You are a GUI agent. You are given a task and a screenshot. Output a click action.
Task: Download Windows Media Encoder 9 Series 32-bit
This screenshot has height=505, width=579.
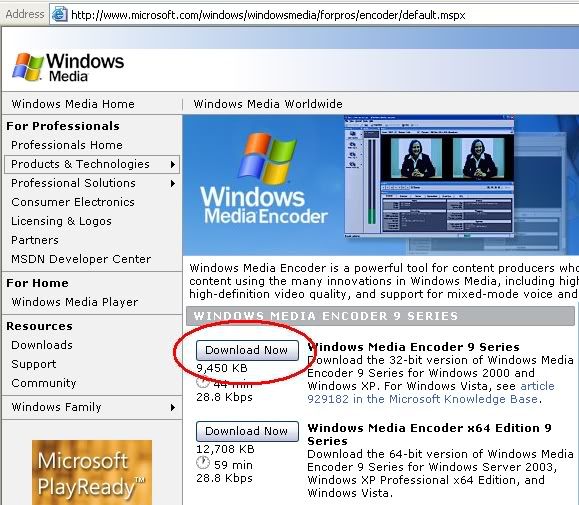click(247, 350)
